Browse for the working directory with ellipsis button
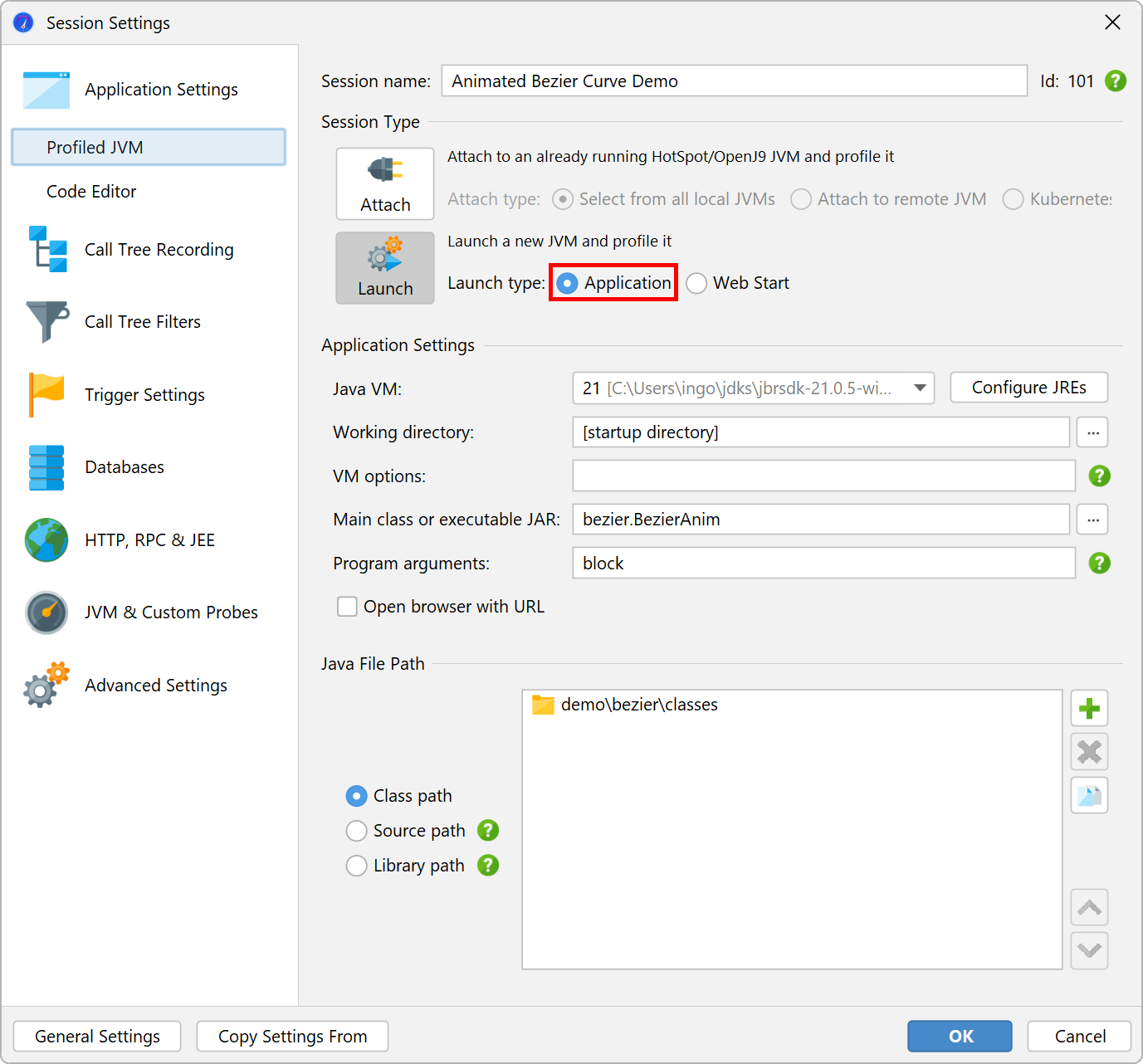The height and width of the screenshot is (1064, 1143). (x=1092, y=432)
